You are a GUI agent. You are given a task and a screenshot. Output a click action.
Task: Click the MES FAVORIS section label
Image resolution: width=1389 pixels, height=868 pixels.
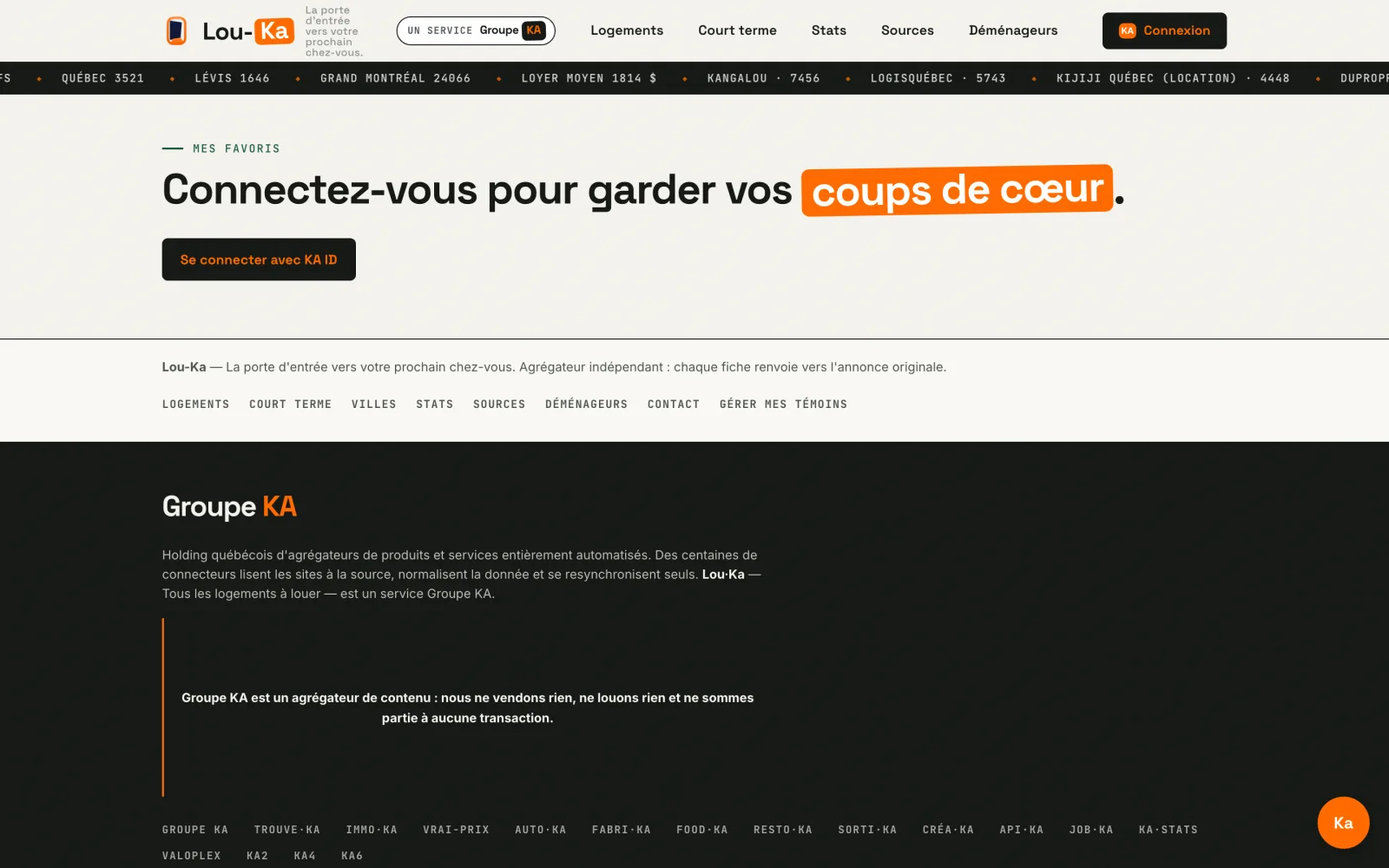point(236,148)
